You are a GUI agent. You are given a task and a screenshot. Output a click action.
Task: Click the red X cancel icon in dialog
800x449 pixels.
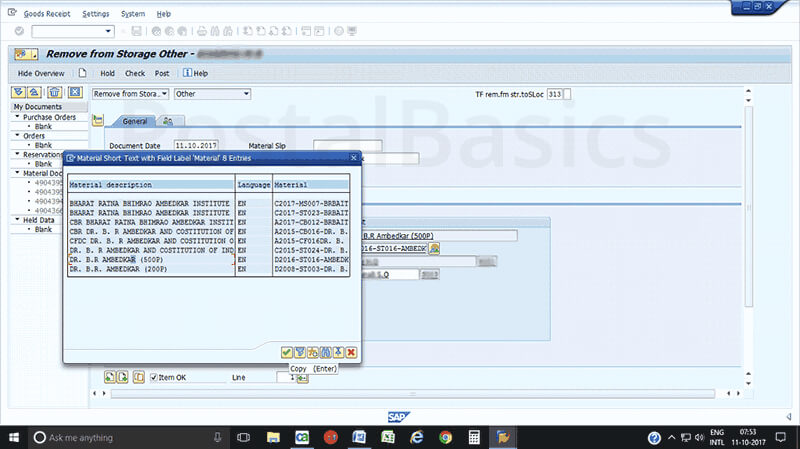(x=351, y=353)
